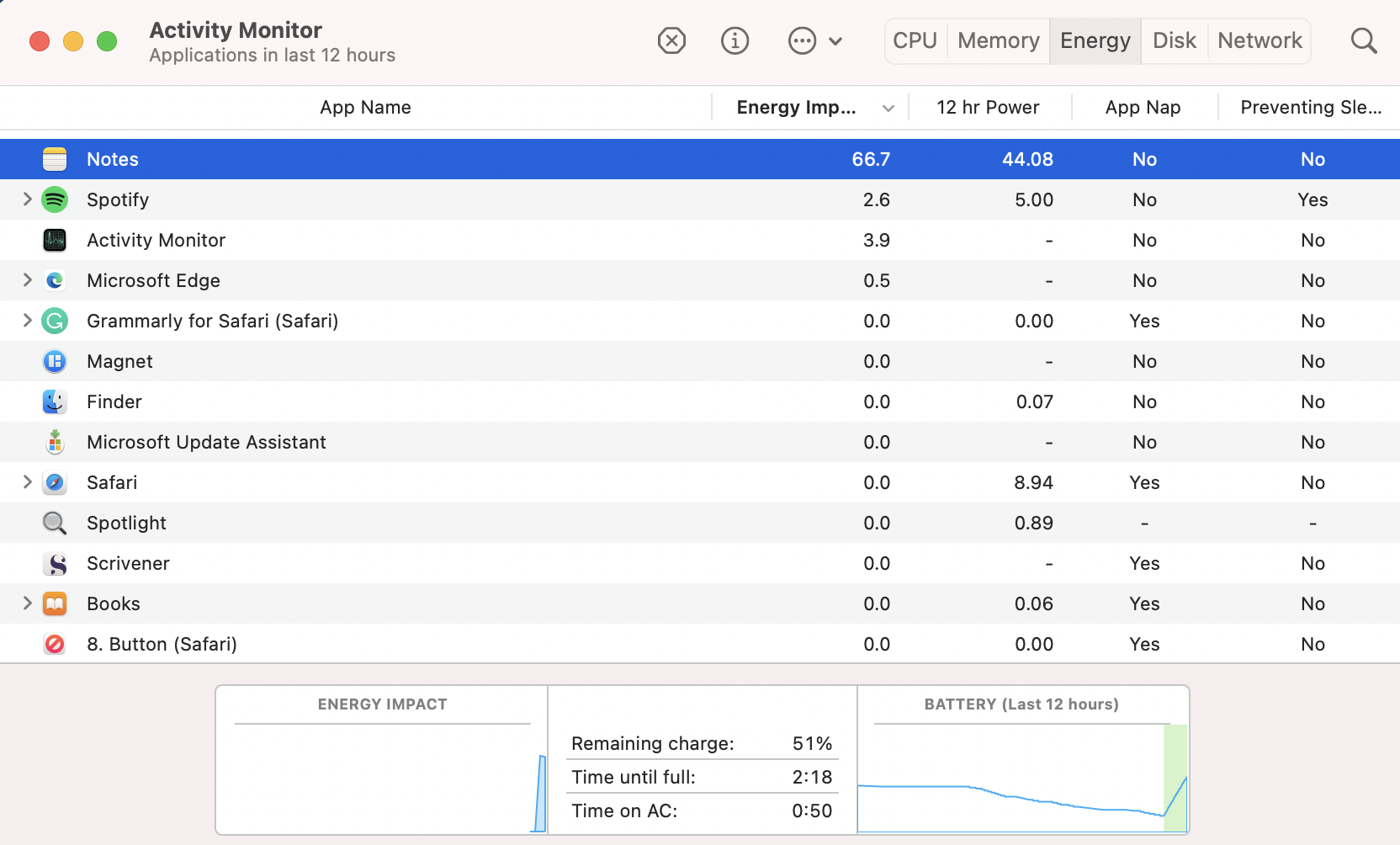Open the search magnifier icon

[1364, 40]
